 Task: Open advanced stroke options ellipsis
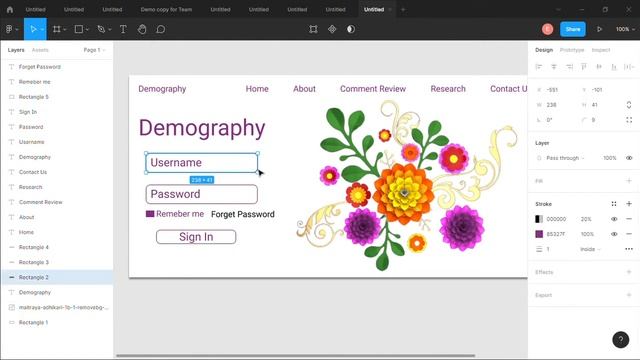(x=629, y=249)
